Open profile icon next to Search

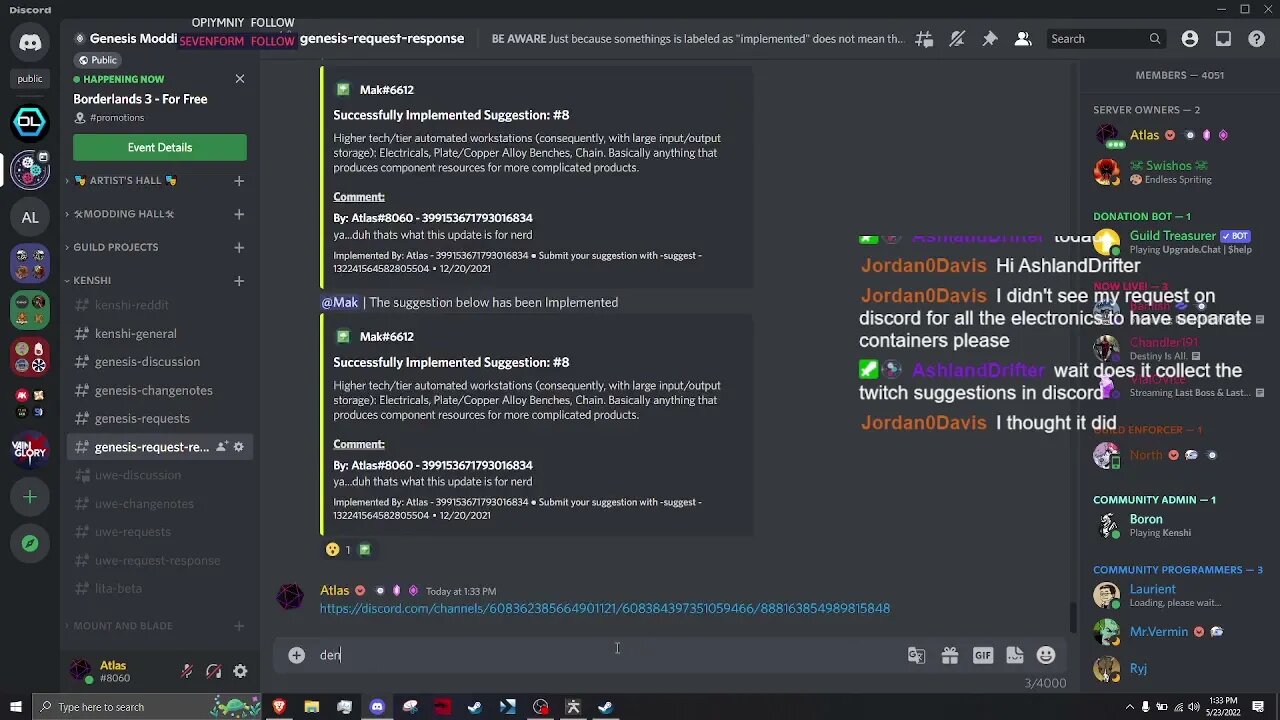coord(1190,39)
